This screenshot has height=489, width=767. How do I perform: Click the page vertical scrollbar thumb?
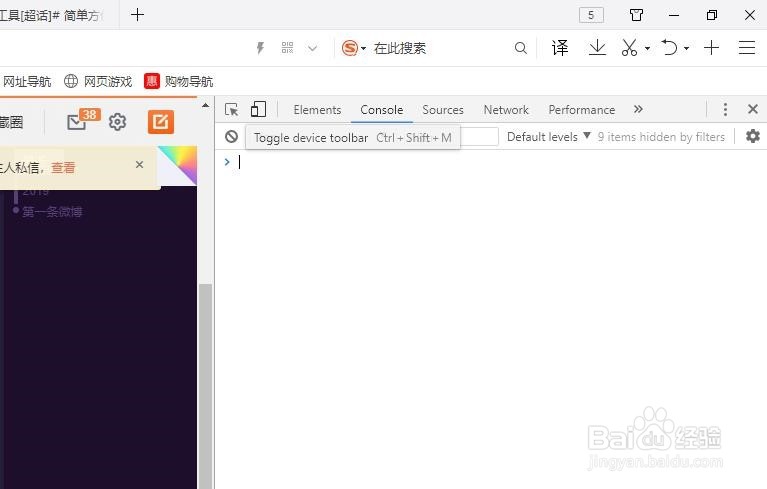tap(205, 386)
